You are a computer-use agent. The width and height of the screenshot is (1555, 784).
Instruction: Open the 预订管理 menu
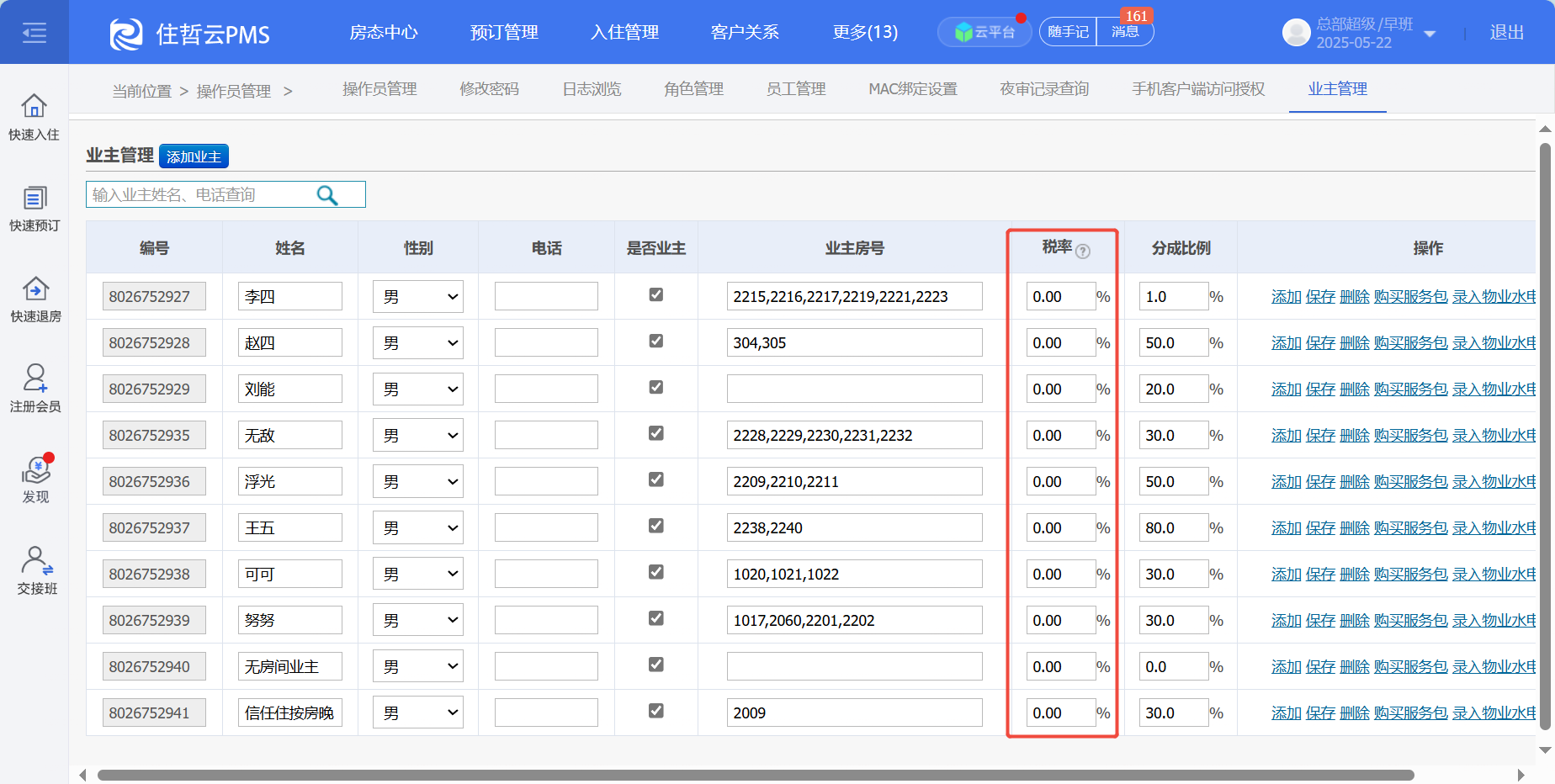tap(504, 32)
